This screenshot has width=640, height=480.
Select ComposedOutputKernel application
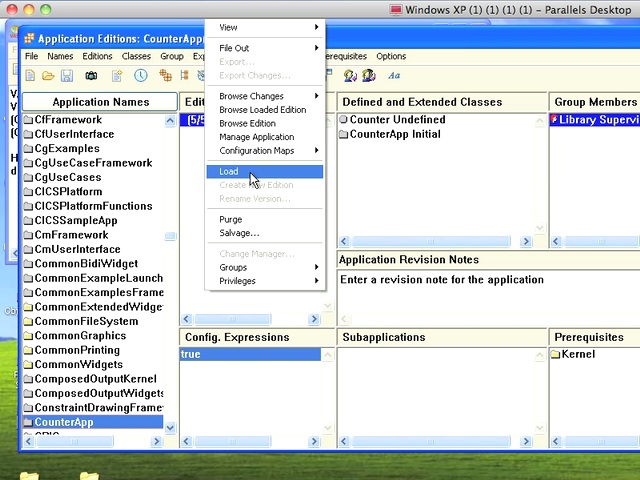[93, 379]
